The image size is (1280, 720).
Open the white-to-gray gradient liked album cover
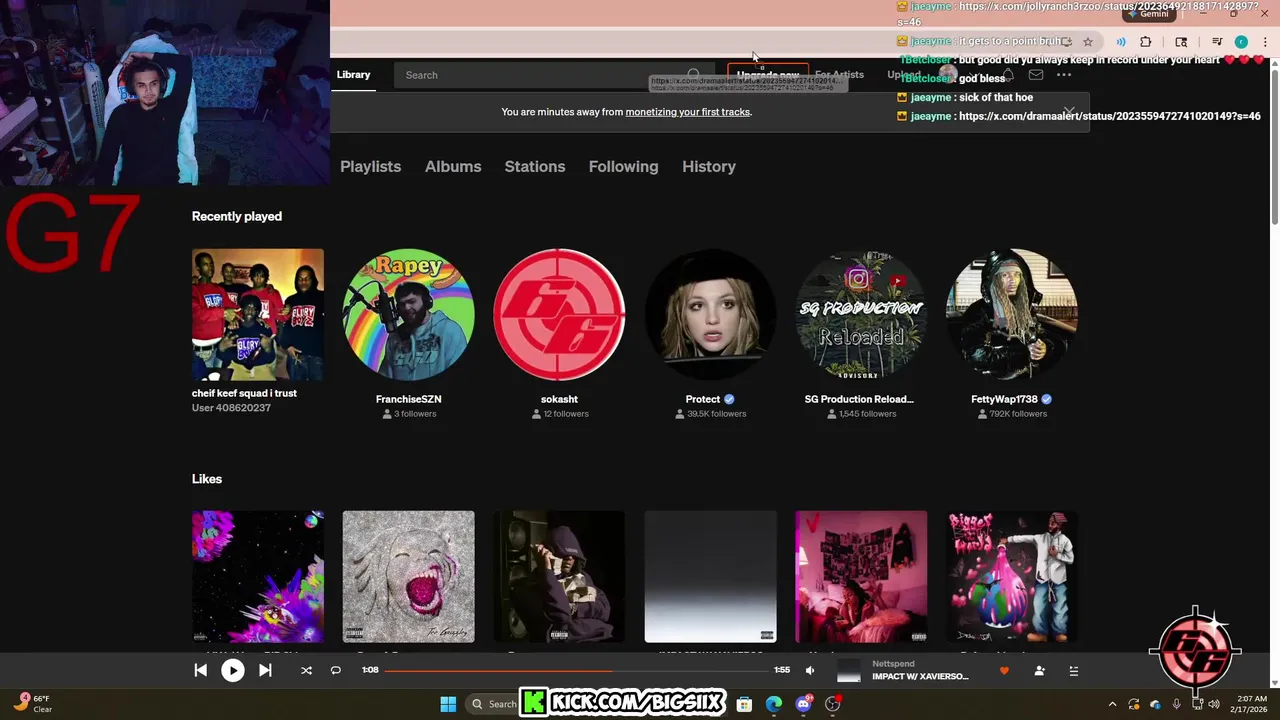coord(710,577)
